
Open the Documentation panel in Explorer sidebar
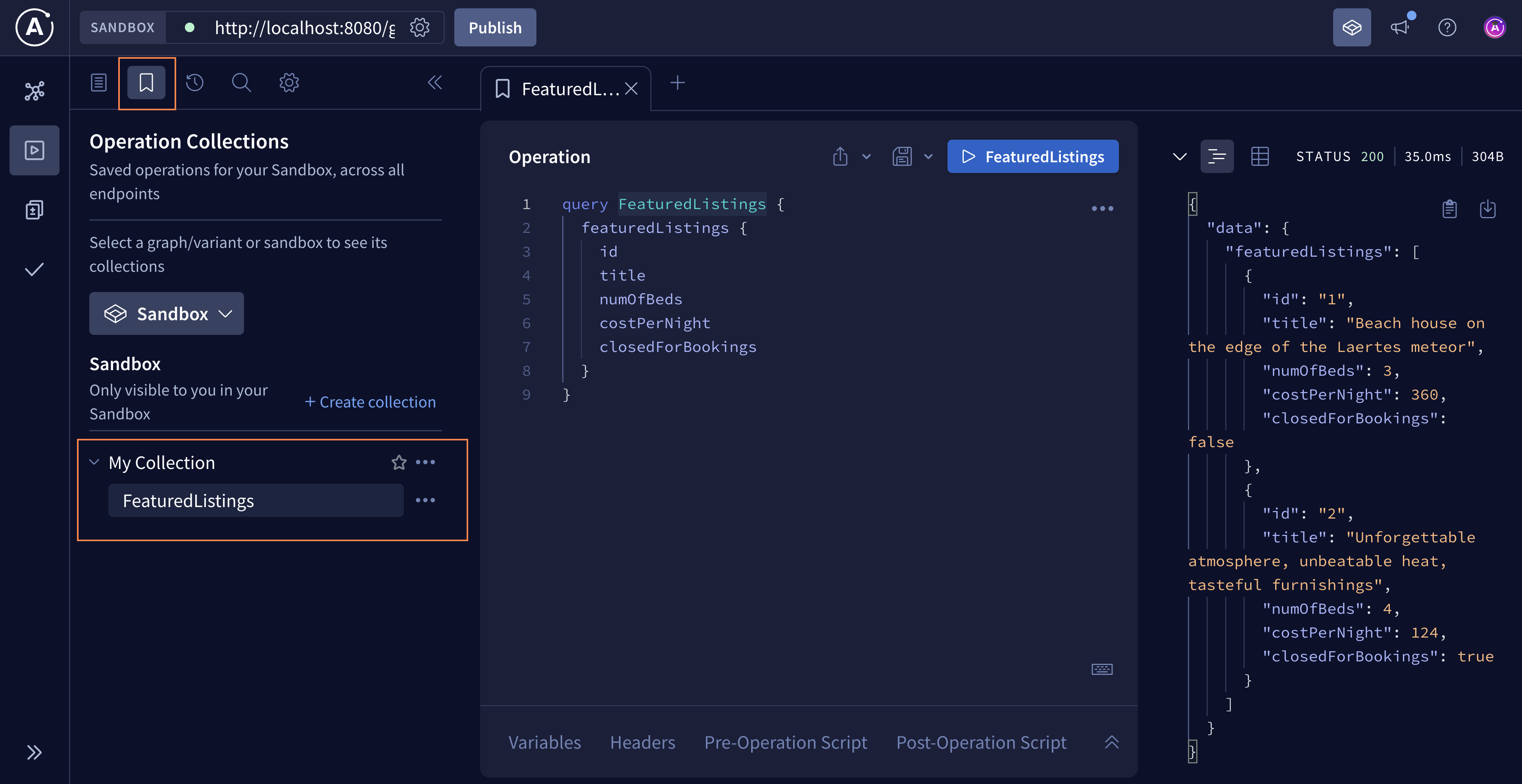click(x=99, y=83)
